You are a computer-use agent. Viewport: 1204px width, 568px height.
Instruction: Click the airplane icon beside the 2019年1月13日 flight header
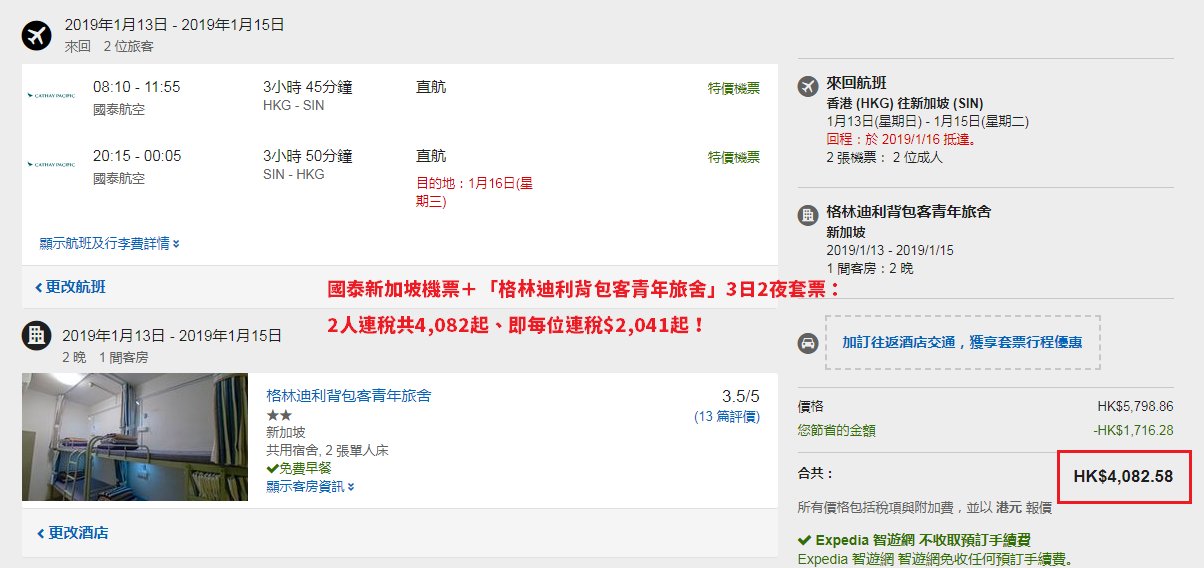click(37, 35)
